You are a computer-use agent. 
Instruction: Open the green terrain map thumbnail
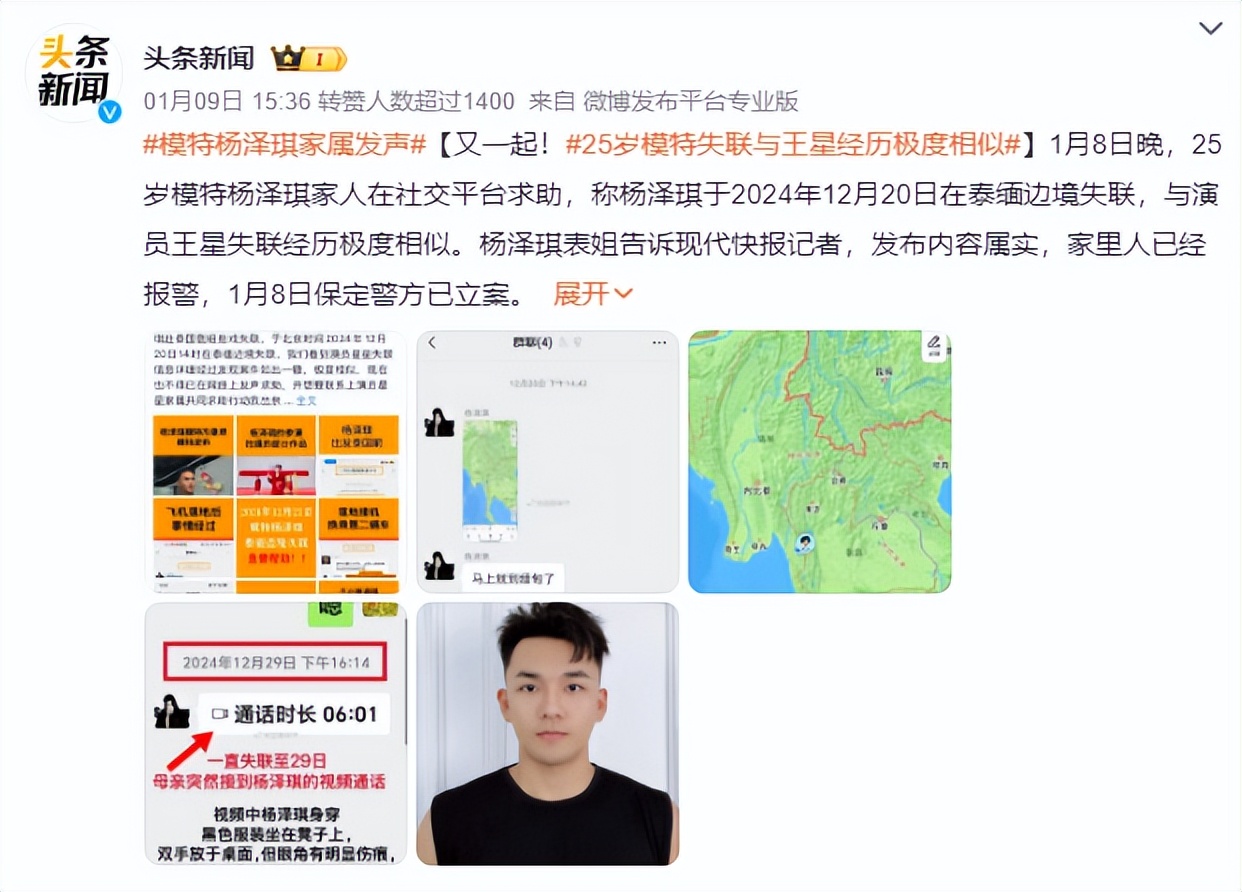click(x=820, y=462)
